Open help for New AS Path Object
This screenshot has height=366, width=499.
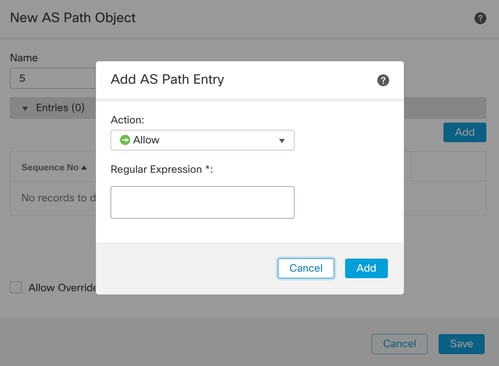(x=480, y=18)
